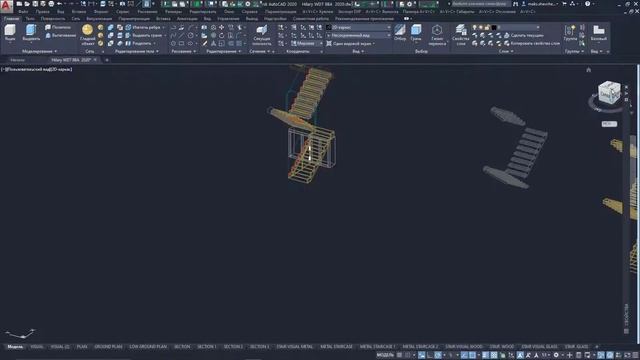The image size is (640, 360).
Task: Switch to the Поверхность ribbon tab
Action: [x=53, y=19]
